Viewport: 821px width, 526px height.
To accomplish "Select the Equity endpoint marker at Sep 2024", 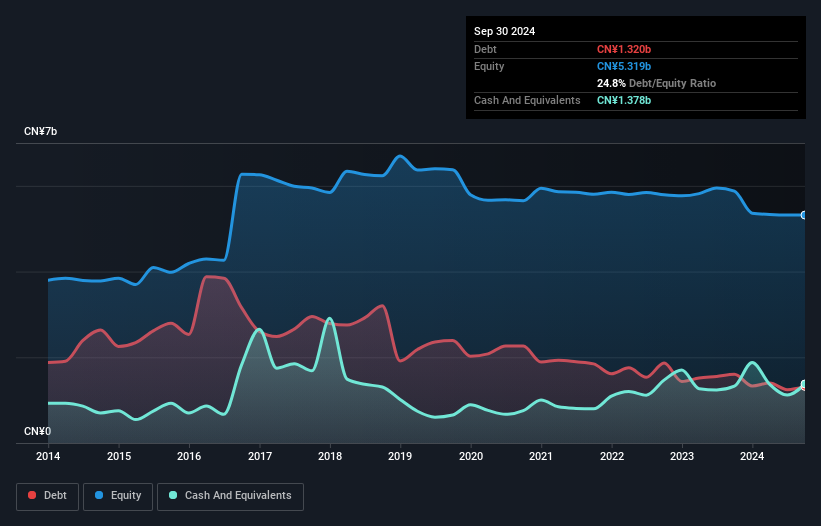I will coord(804,215).
